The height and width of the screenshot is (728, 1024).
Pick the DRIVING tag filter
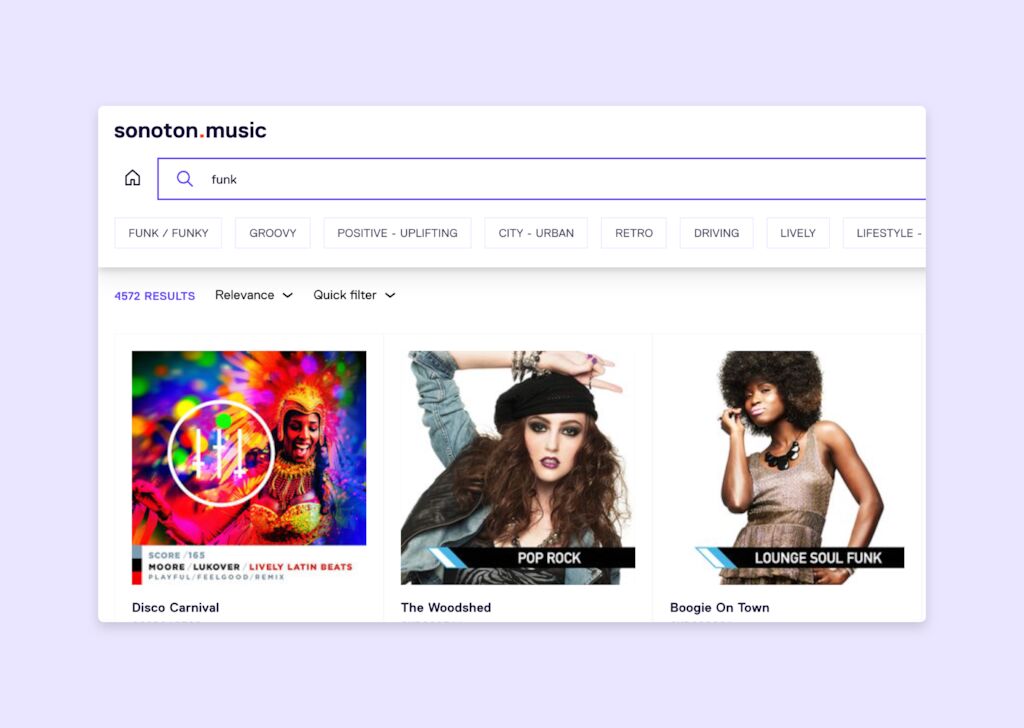[716, 233]
